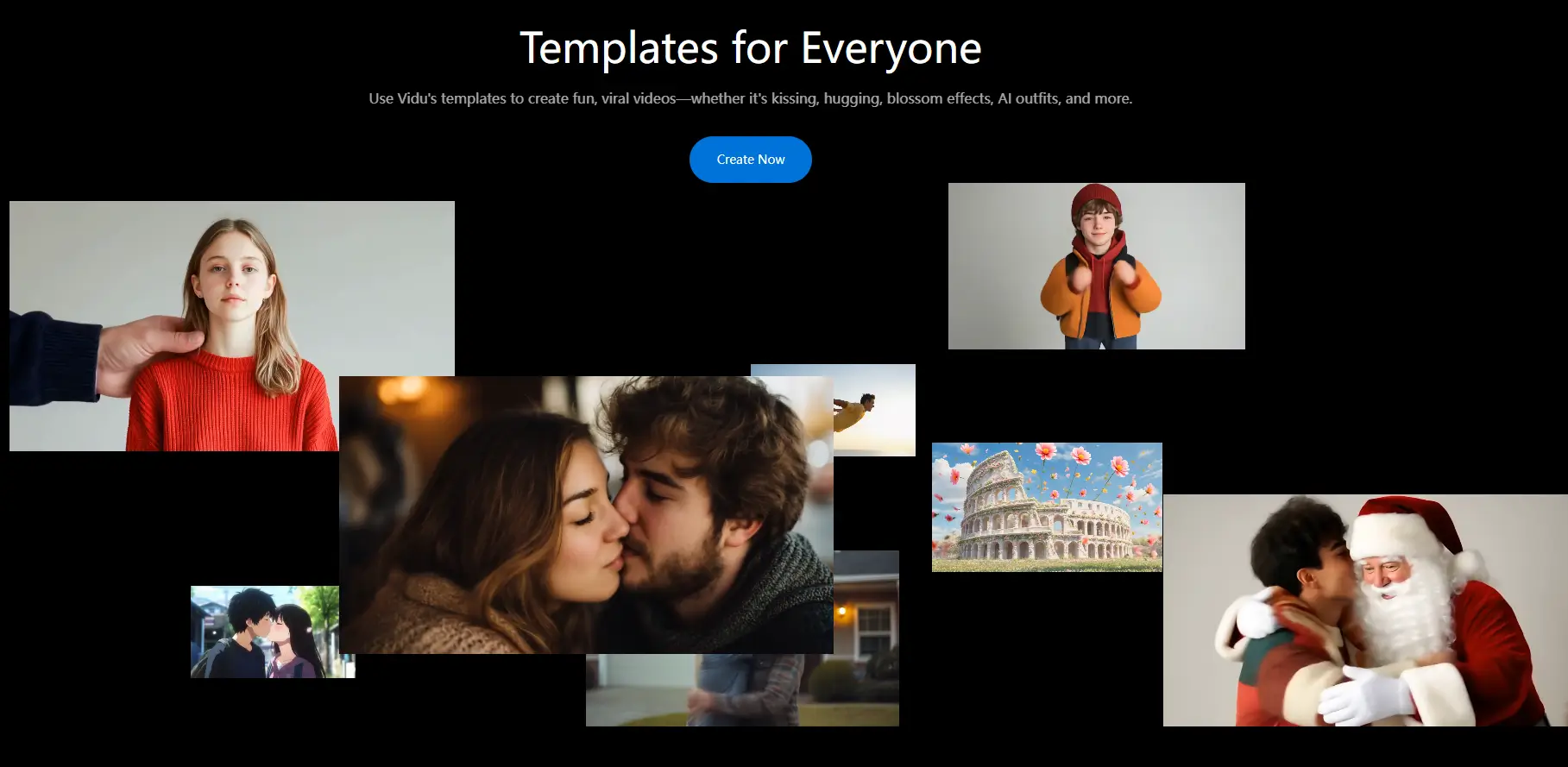The width and height of the screenshot is (1568, 767).
Task: Click the Templates for Everyone heading
Action: pyautogui.click(x=750, y=48)
